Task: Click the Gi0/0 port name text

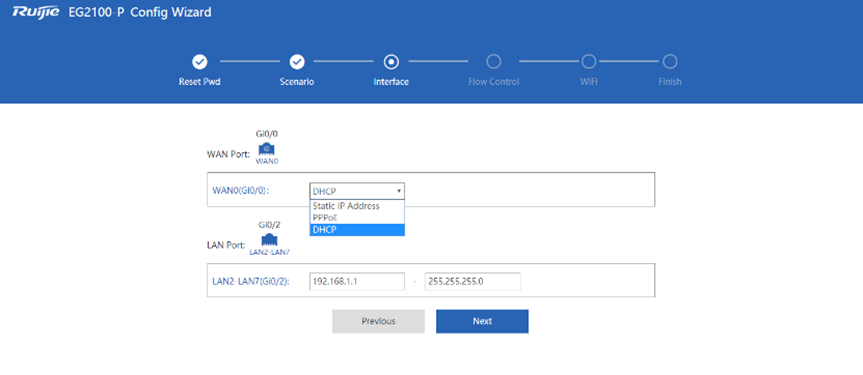Action: tap(267, 134)
